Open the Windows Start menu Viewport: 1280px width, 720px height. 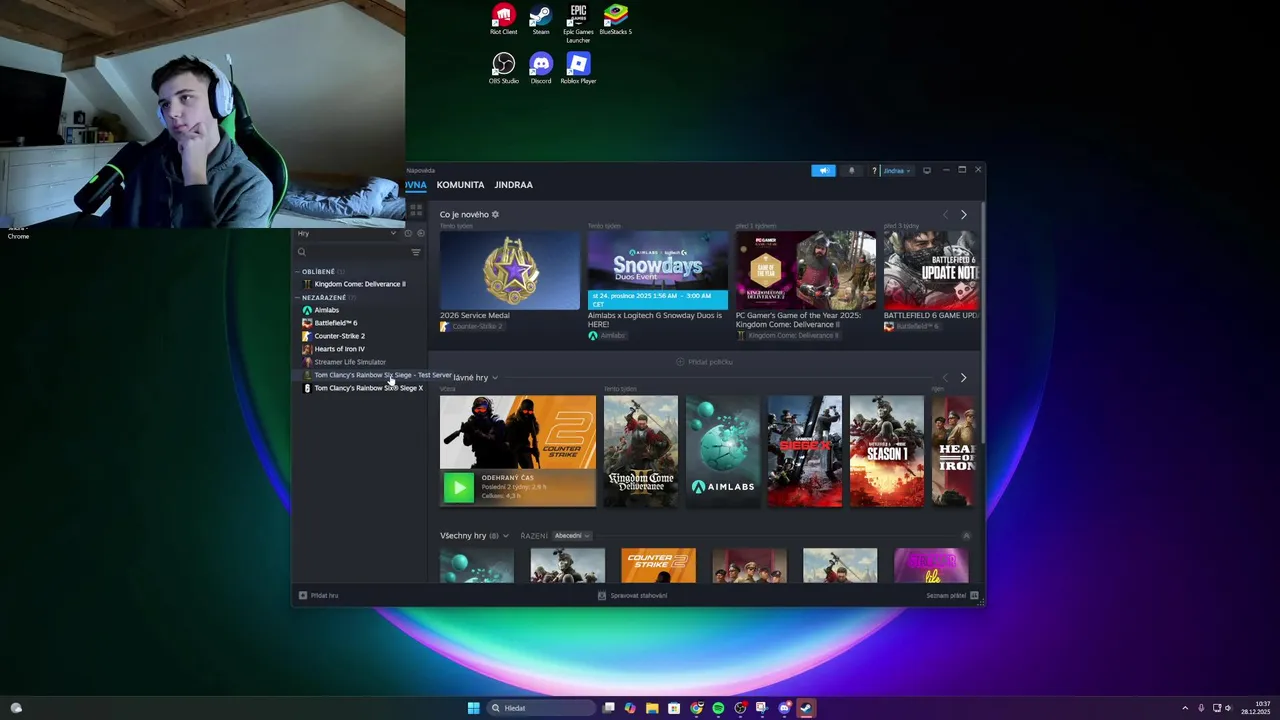pos(473,708)
